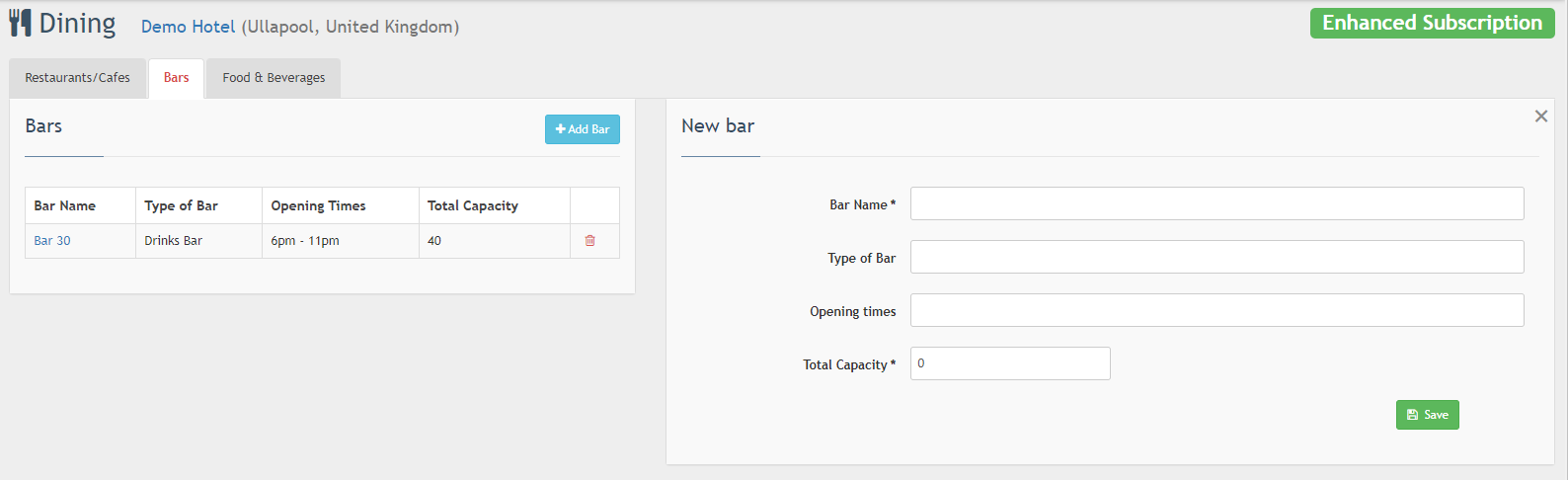Screen dimensions: 1568x480
Task: Click the Add Bar button
Action: click(x=583, y=129)
